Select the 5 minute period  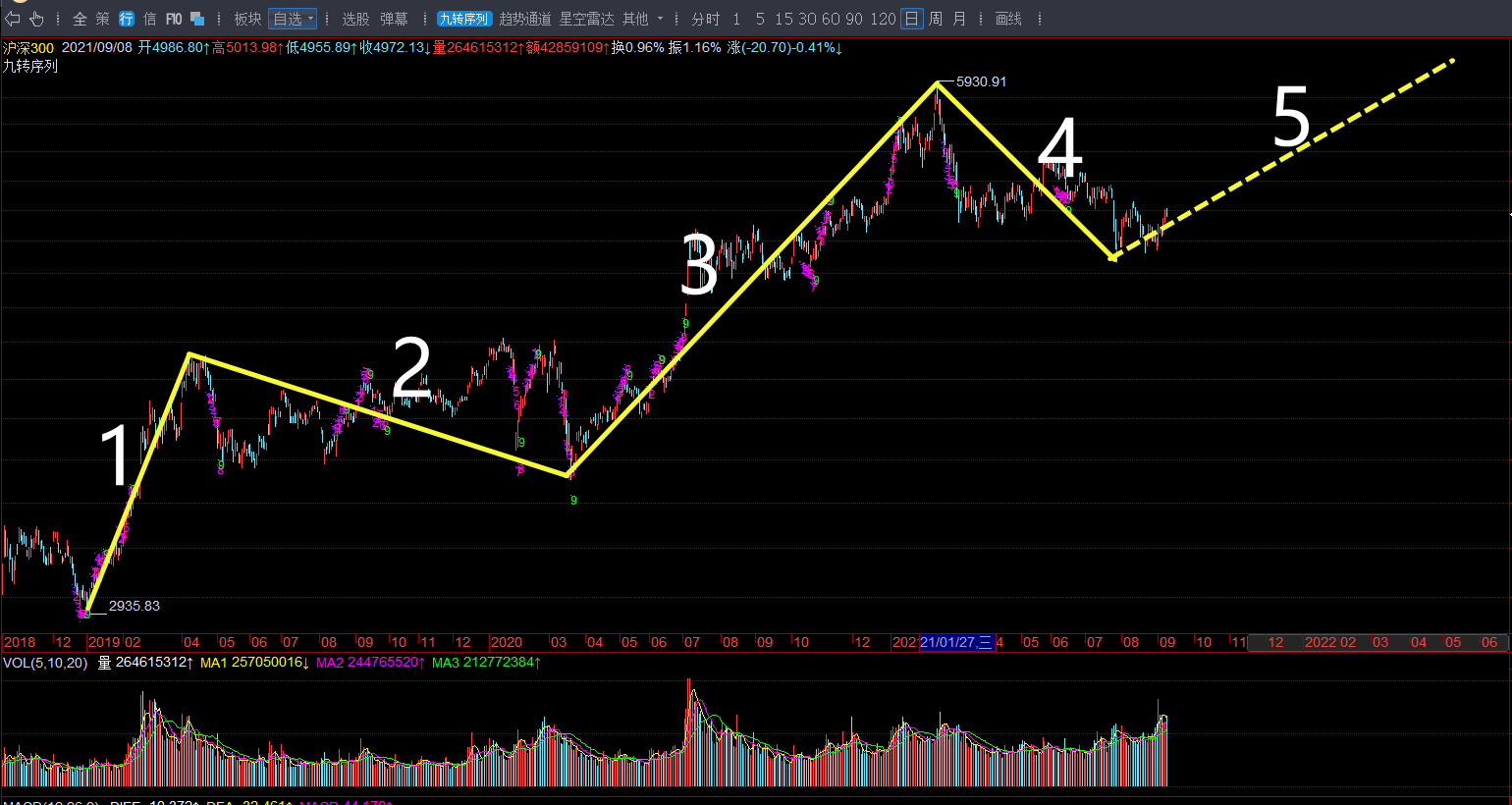(760, 19)
